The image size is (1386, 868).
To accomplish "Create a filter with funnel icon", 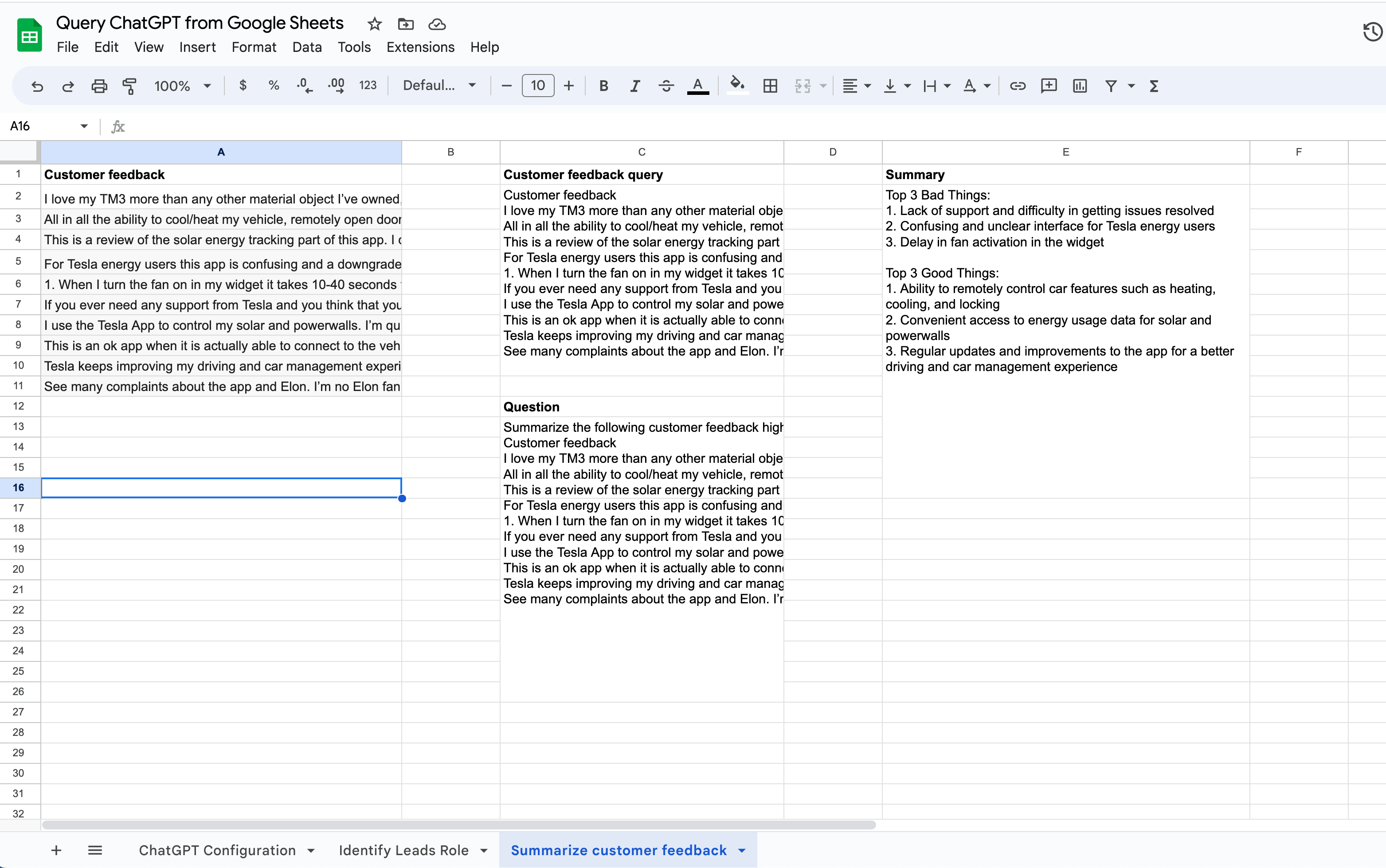I will [x=1111, y=86].
